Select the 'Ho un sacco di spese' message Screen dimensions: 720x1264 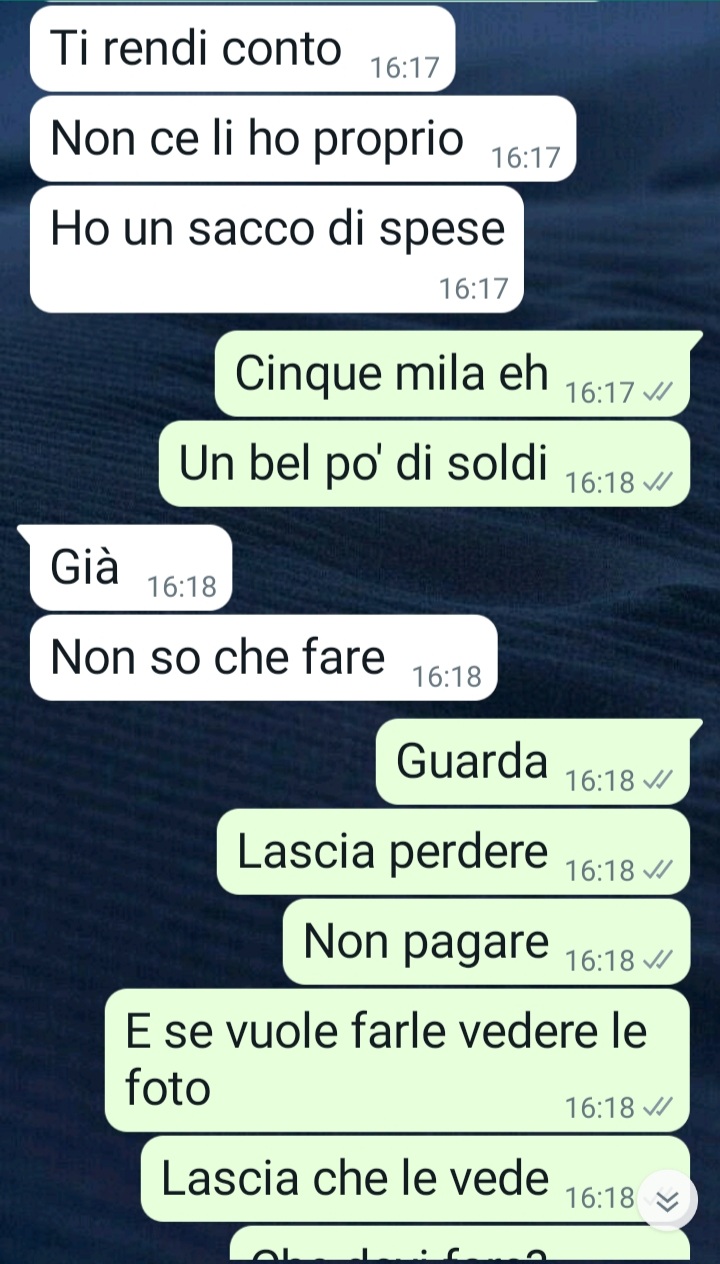coord(277,249)
